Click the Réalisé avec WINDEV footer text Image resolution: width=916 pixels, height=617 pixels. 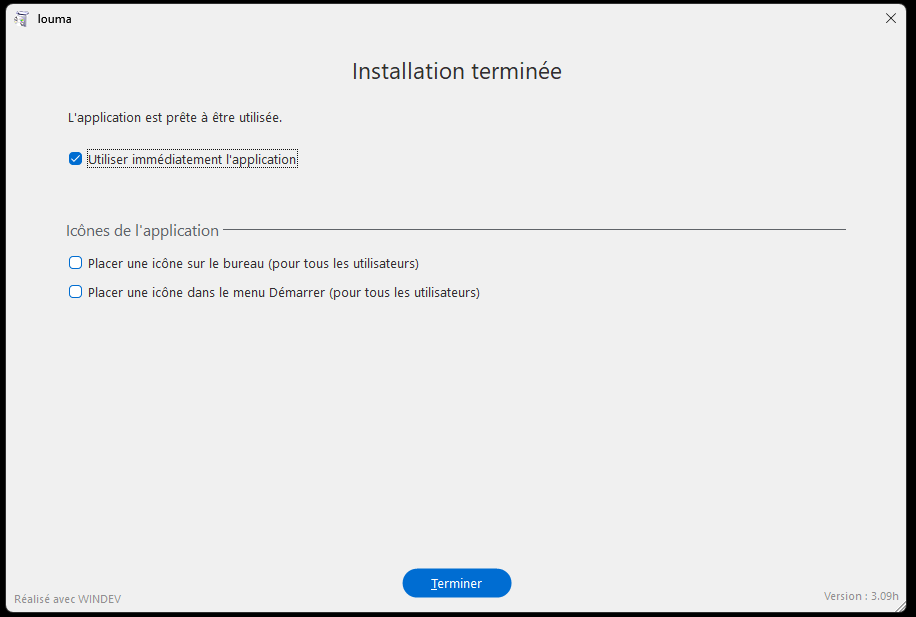coord(68,599)
